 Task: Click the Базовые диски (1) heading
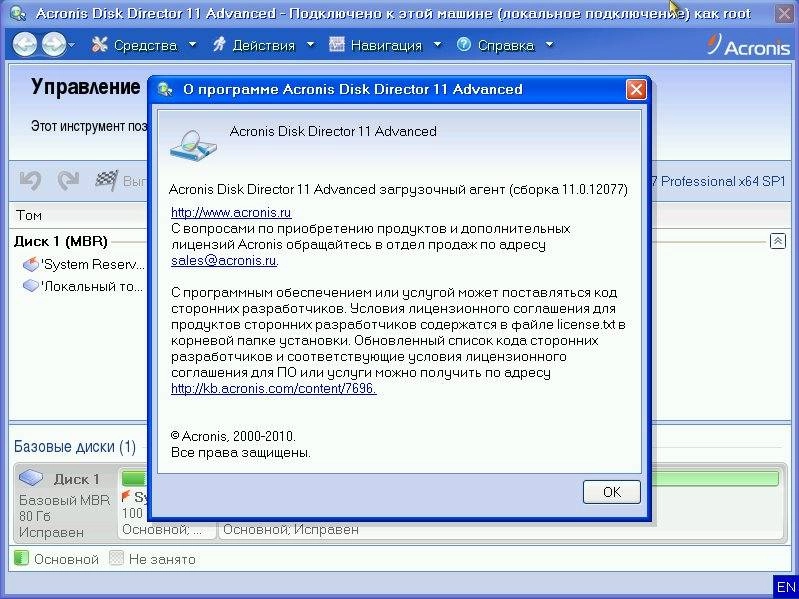click(75, 447)
